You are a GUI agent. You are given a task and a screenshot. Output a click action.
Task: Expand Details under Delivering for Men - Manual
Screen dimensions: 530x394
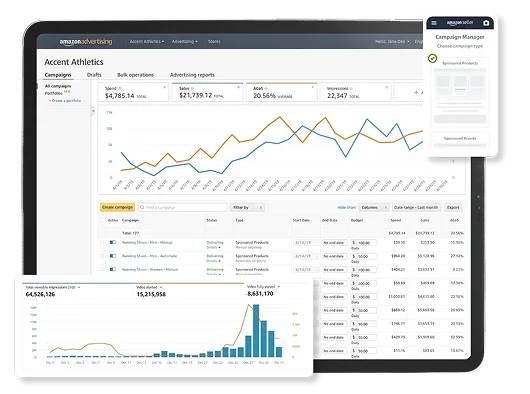click(214, 248)
